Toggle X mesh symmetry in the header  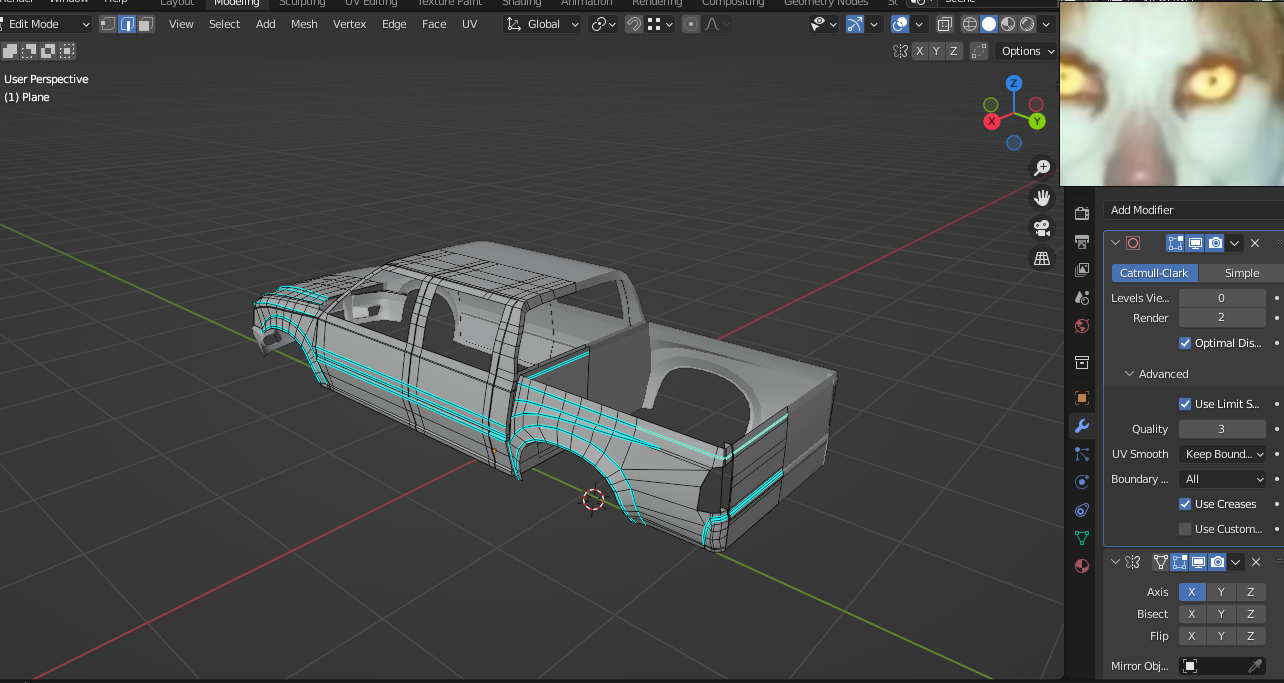918,51
